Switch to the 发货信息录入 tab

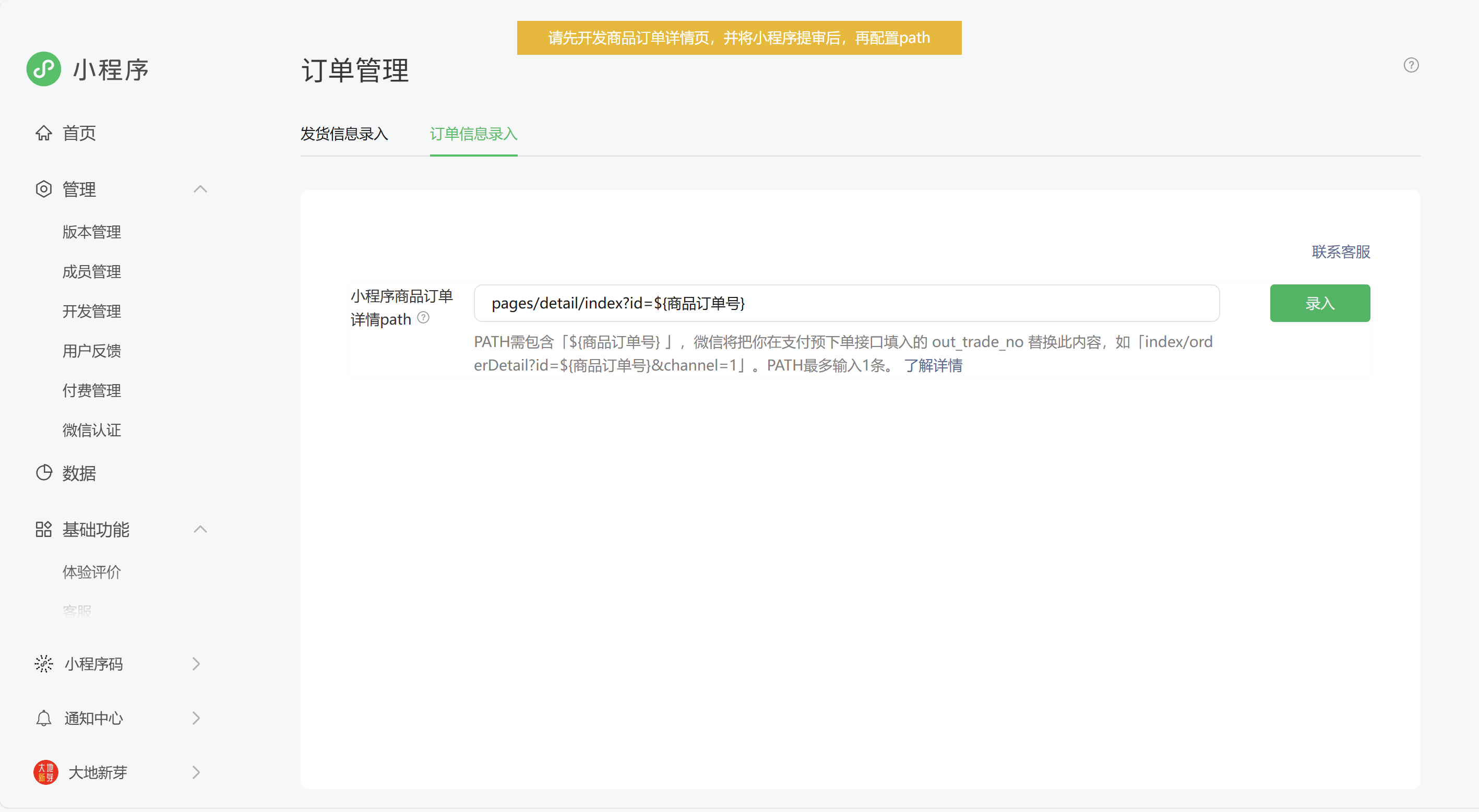[344, 134]
